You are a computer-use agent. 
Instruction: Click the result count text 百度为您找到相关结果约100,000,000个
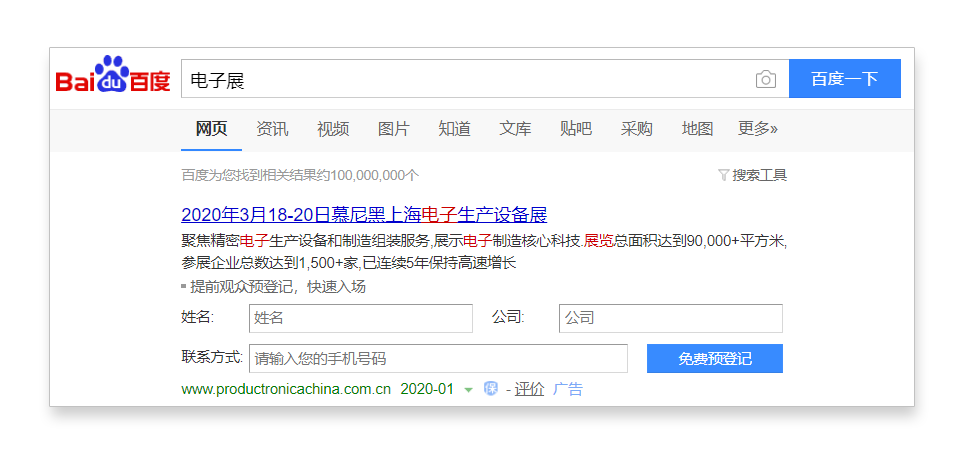pos(300,175)
